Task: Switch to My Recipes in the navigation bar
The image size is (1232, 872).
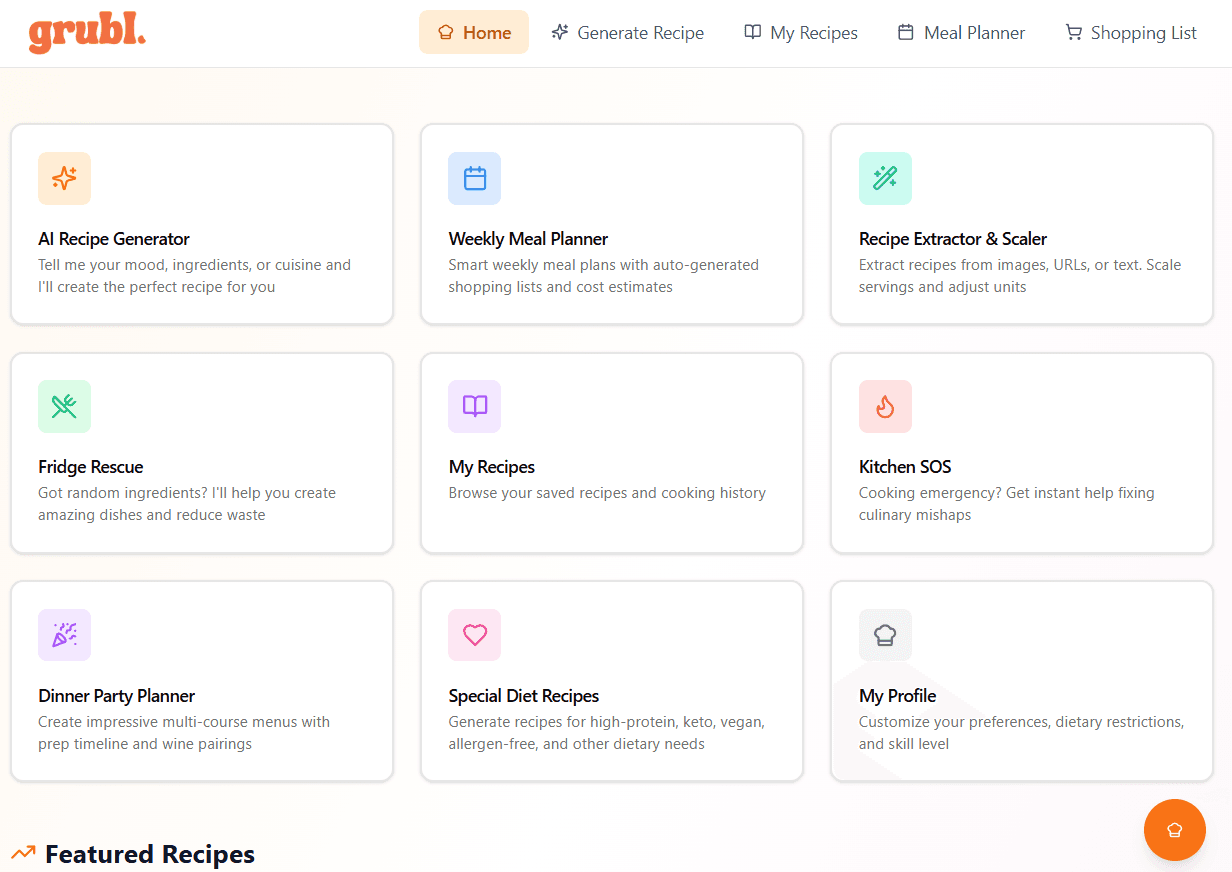Action: tap(801, 33)
